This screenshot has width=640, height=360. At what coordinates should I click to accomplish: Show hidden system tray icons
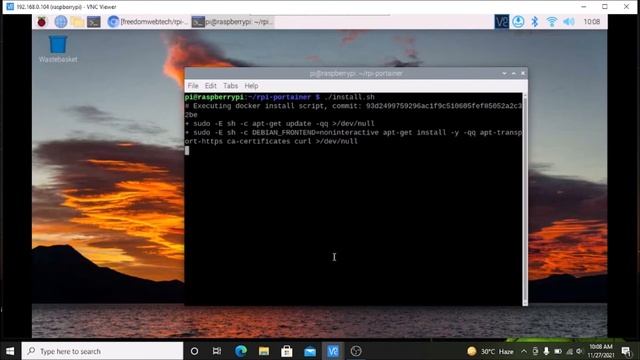[x=524, y=351]
